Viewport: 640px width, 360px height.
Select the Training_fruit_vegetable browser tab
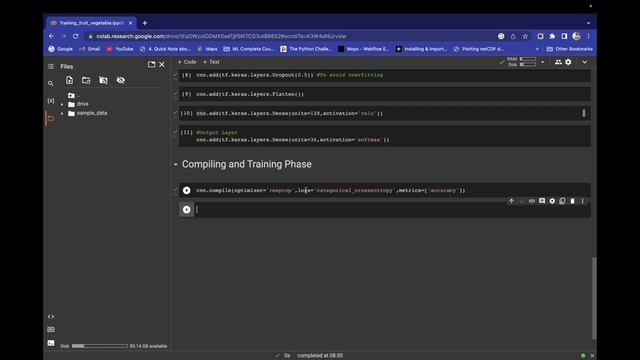(91, 23)
